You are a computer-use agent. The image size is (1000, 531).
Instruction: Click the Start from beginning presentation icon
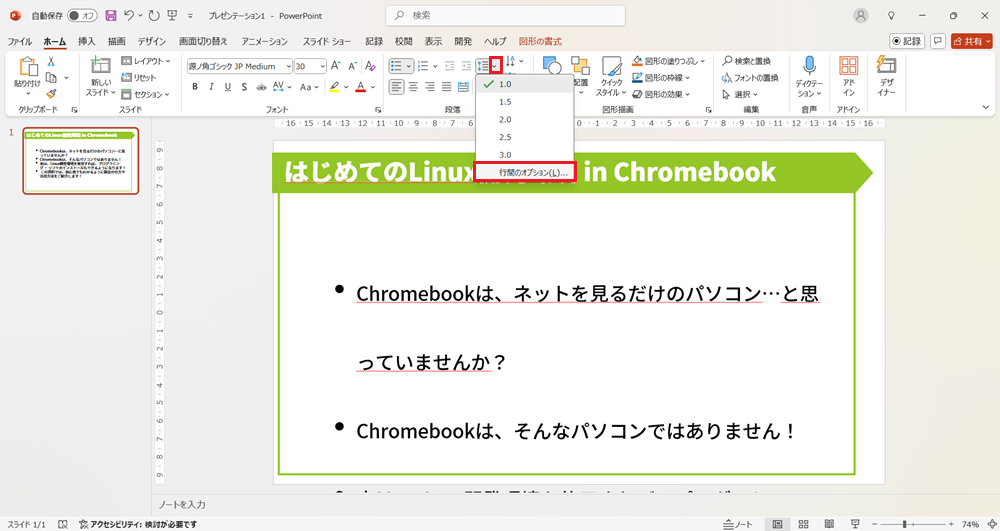(172, 15)
